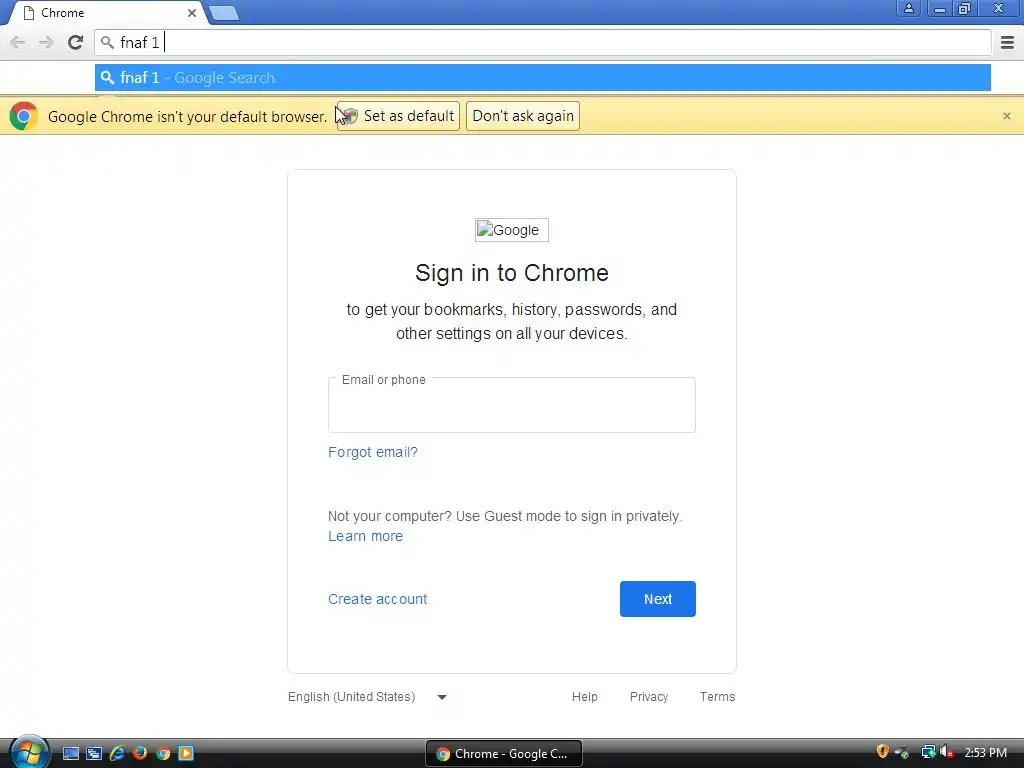This screenshot has width=1024, height=768.
Task: Open the Privacy footer link
Action: tap(648, 697)
